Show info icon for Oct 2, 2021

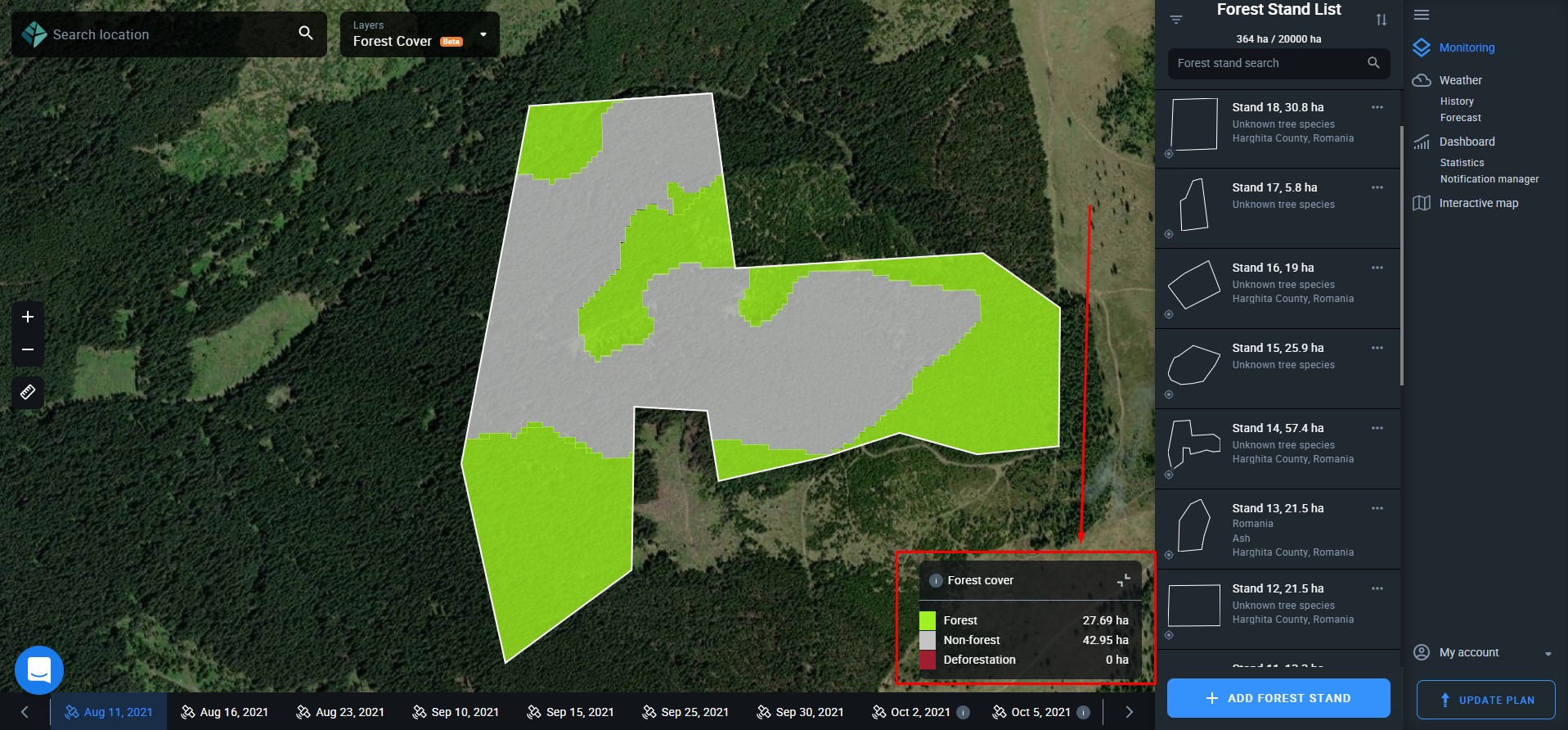(x=964, y=712)
